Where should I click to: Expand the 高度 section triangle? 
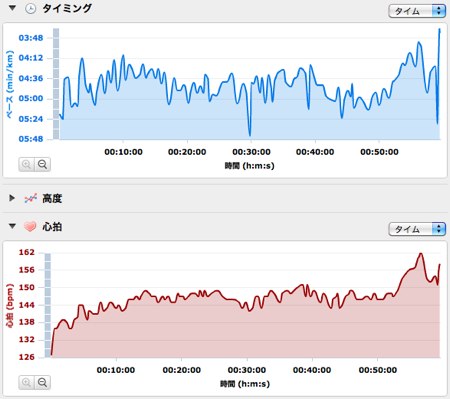(x=12, y=198)
